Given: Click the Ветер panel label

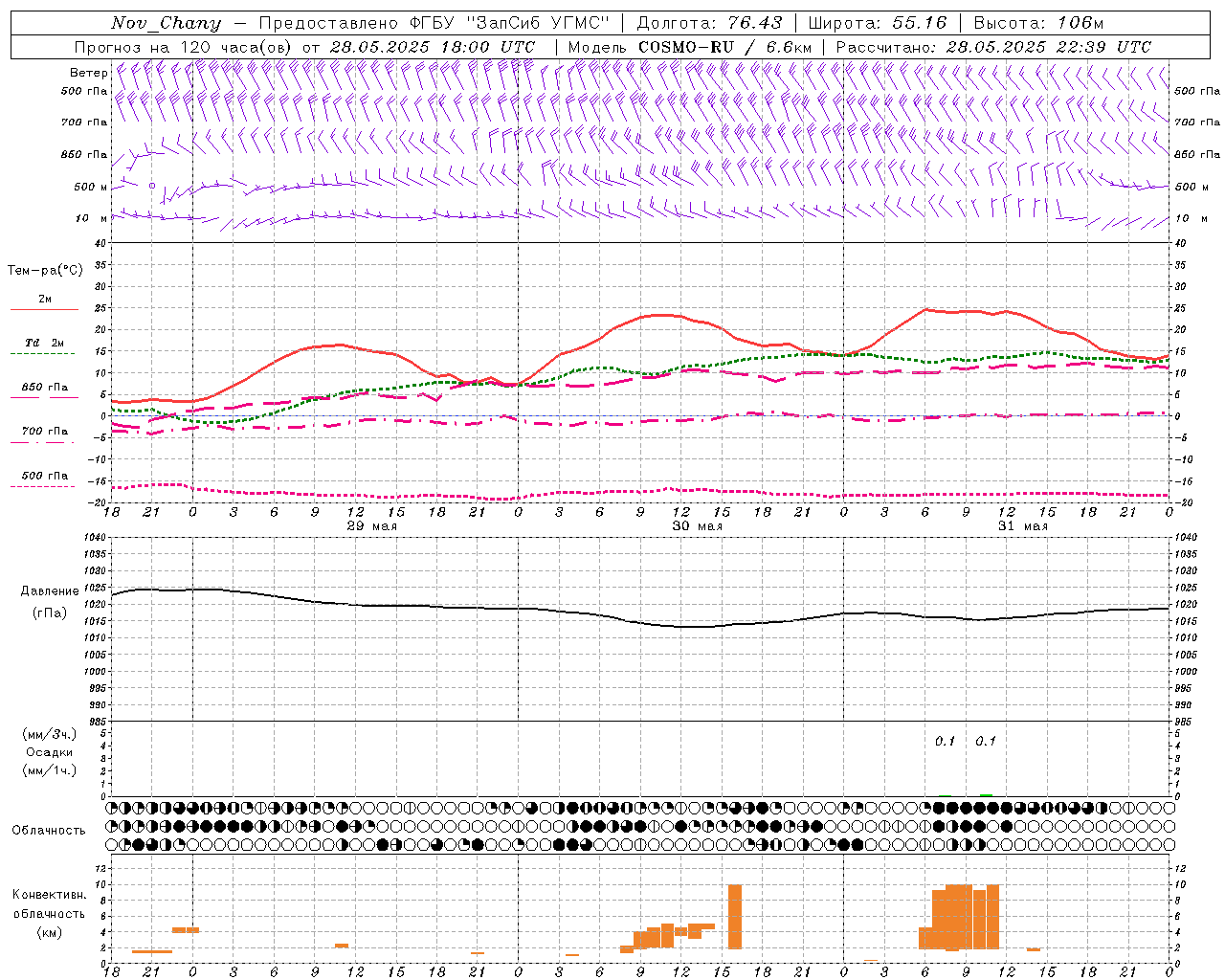Looking at the screenshot, I should [88, 73].
